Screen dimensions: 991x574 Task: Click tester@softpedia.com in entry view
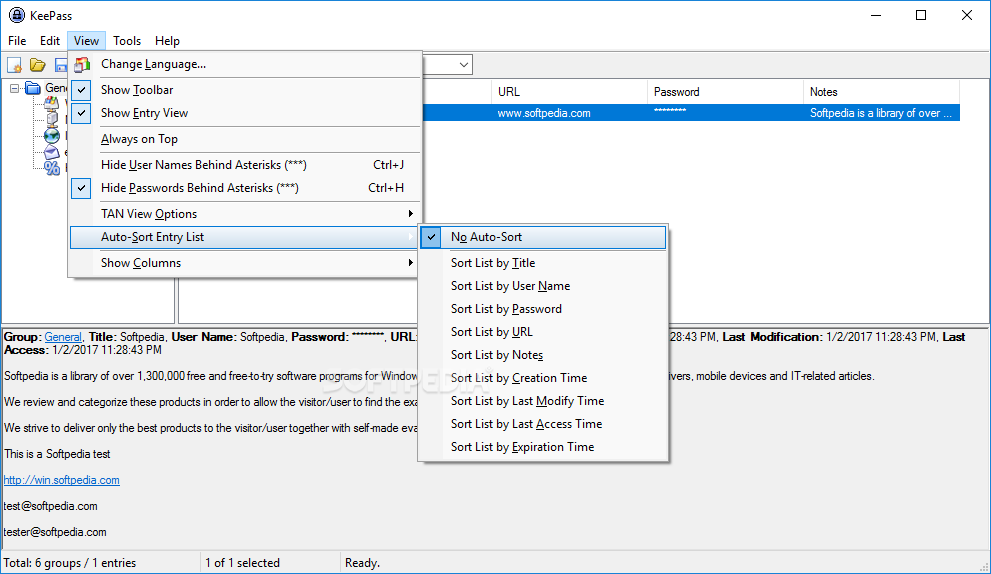[55, 532]
